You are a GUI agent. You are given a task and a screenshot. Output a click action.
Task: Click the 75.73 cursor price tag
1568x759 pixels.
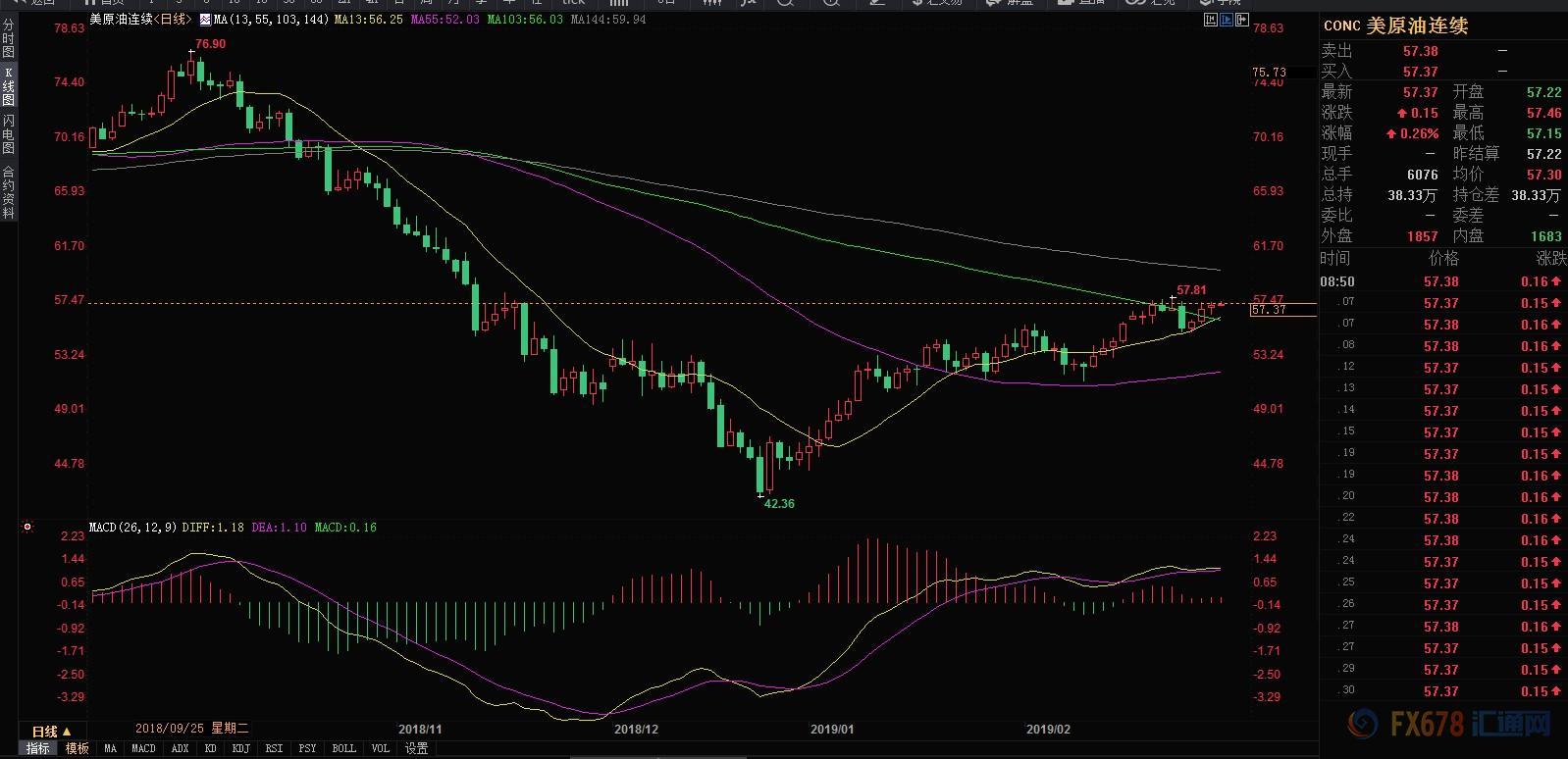1282,73
